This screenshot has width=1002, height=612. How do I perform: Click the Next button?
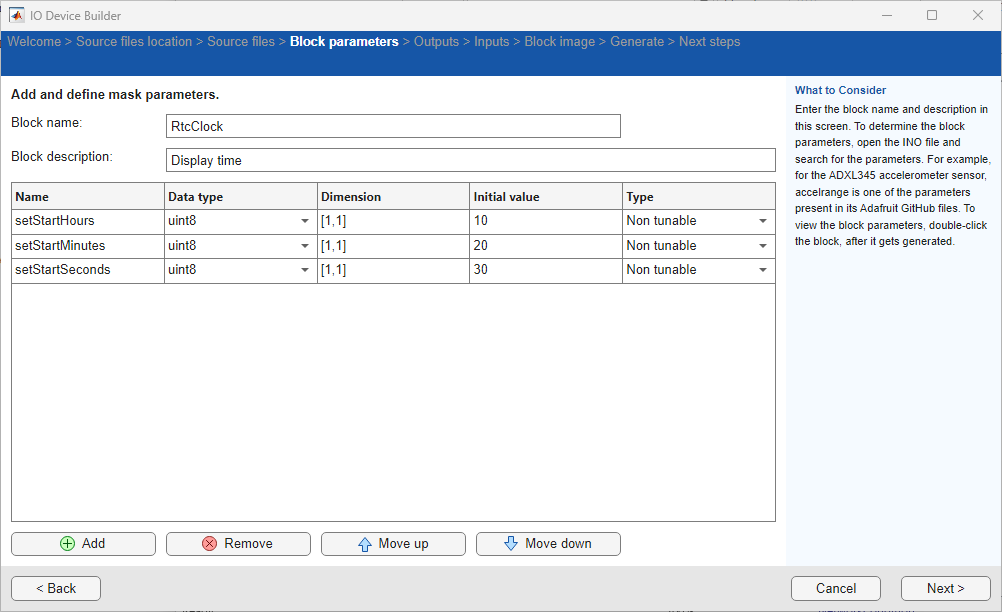(944, 588)
